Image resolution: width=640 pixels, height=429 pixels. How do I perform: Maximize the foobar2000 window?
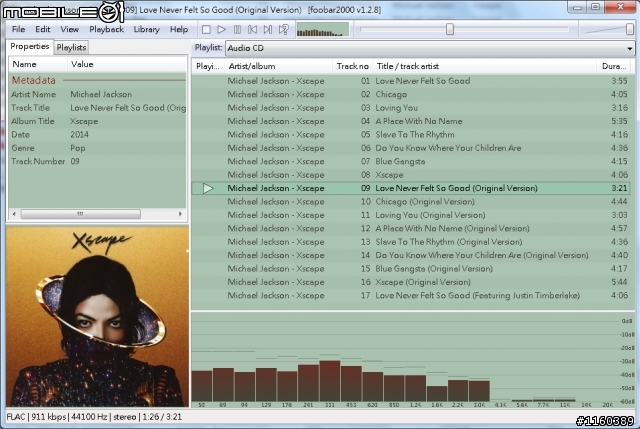pyautogui.click(x=596, y=7)
